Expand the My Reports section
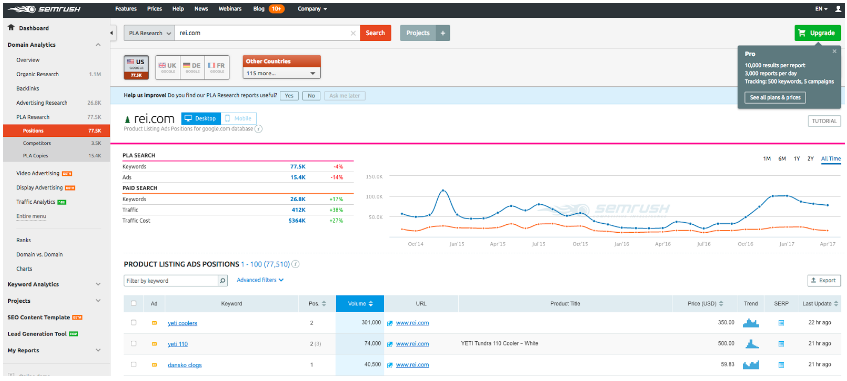Screen dimensions: 847x381 [x=98, y=350]
